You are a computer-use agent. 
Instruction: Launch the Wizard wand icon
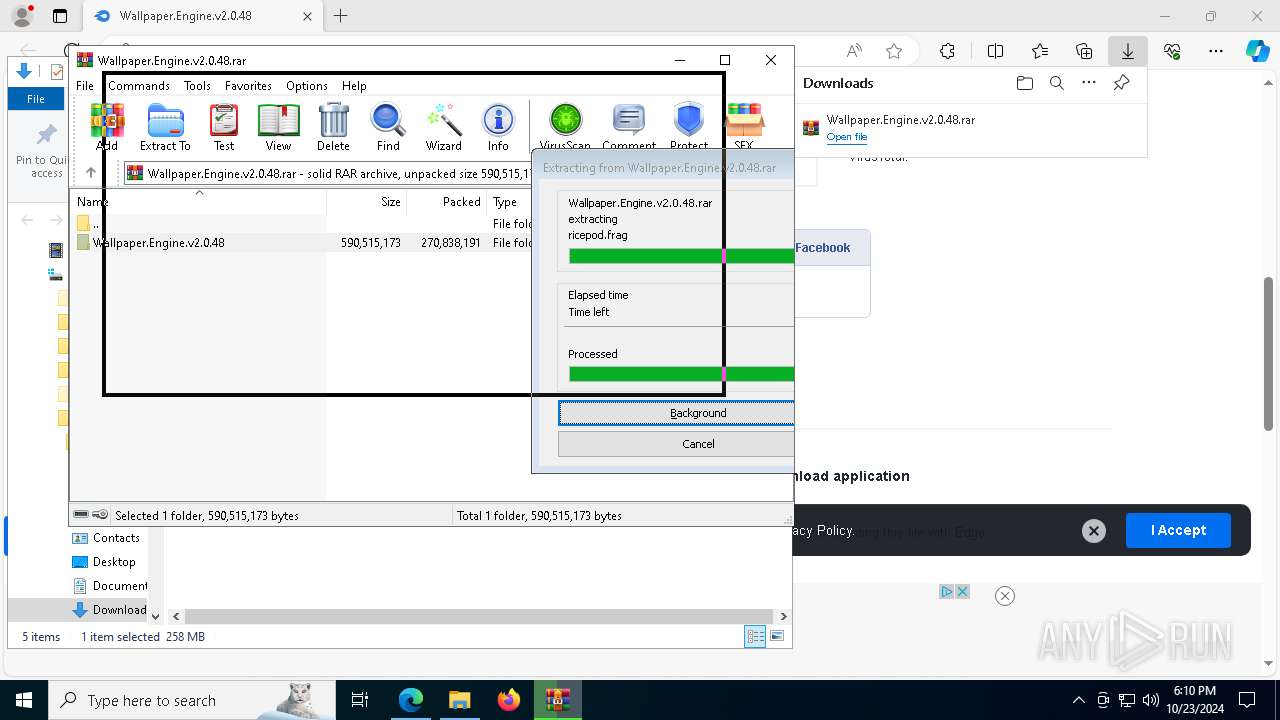(443, 127)
